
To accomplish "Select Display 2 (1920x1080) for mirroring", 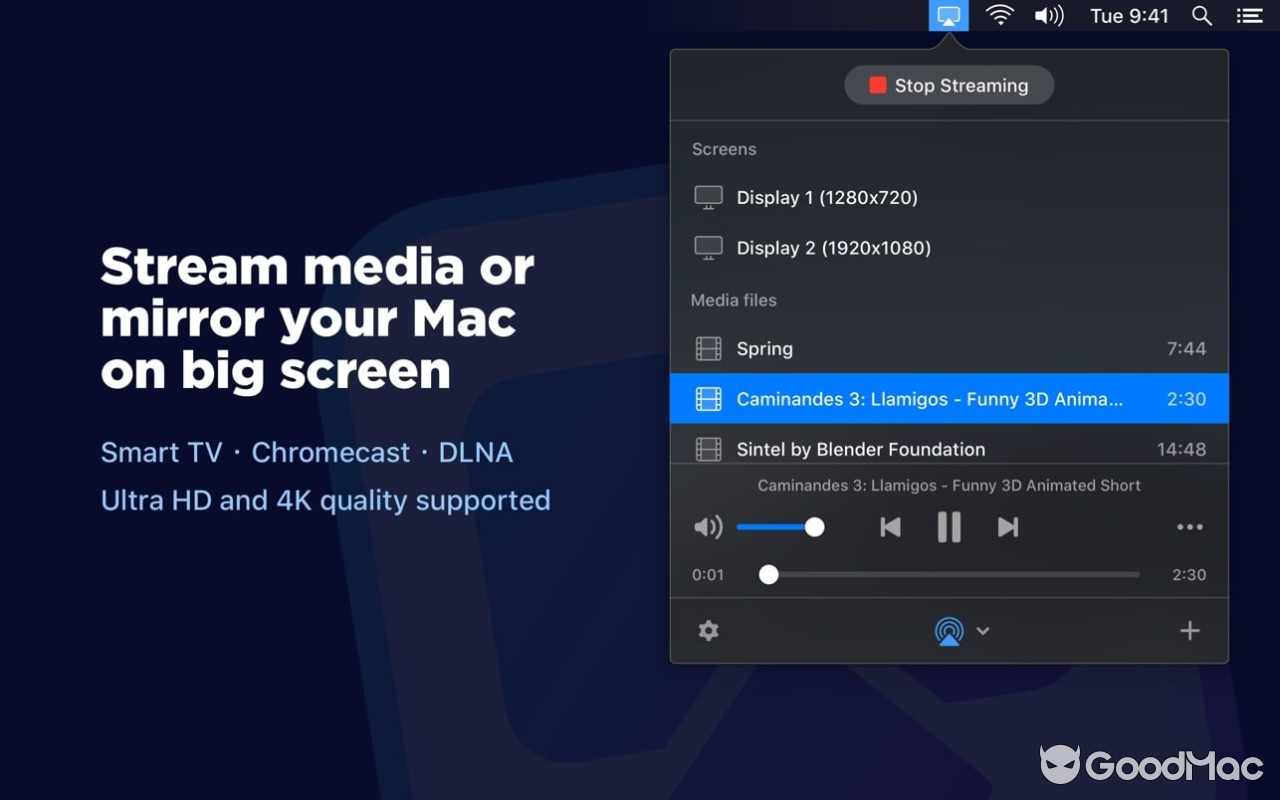I will coord(833,248).
